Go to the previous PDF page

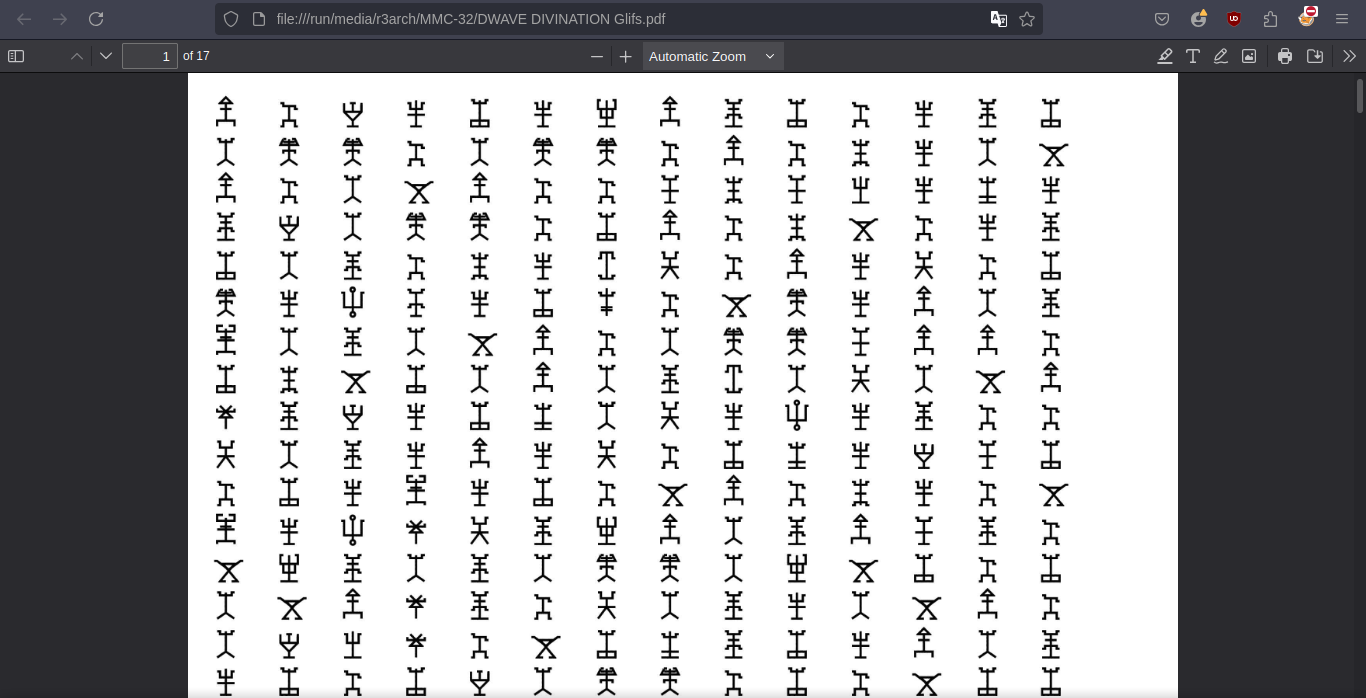[77, 56]
